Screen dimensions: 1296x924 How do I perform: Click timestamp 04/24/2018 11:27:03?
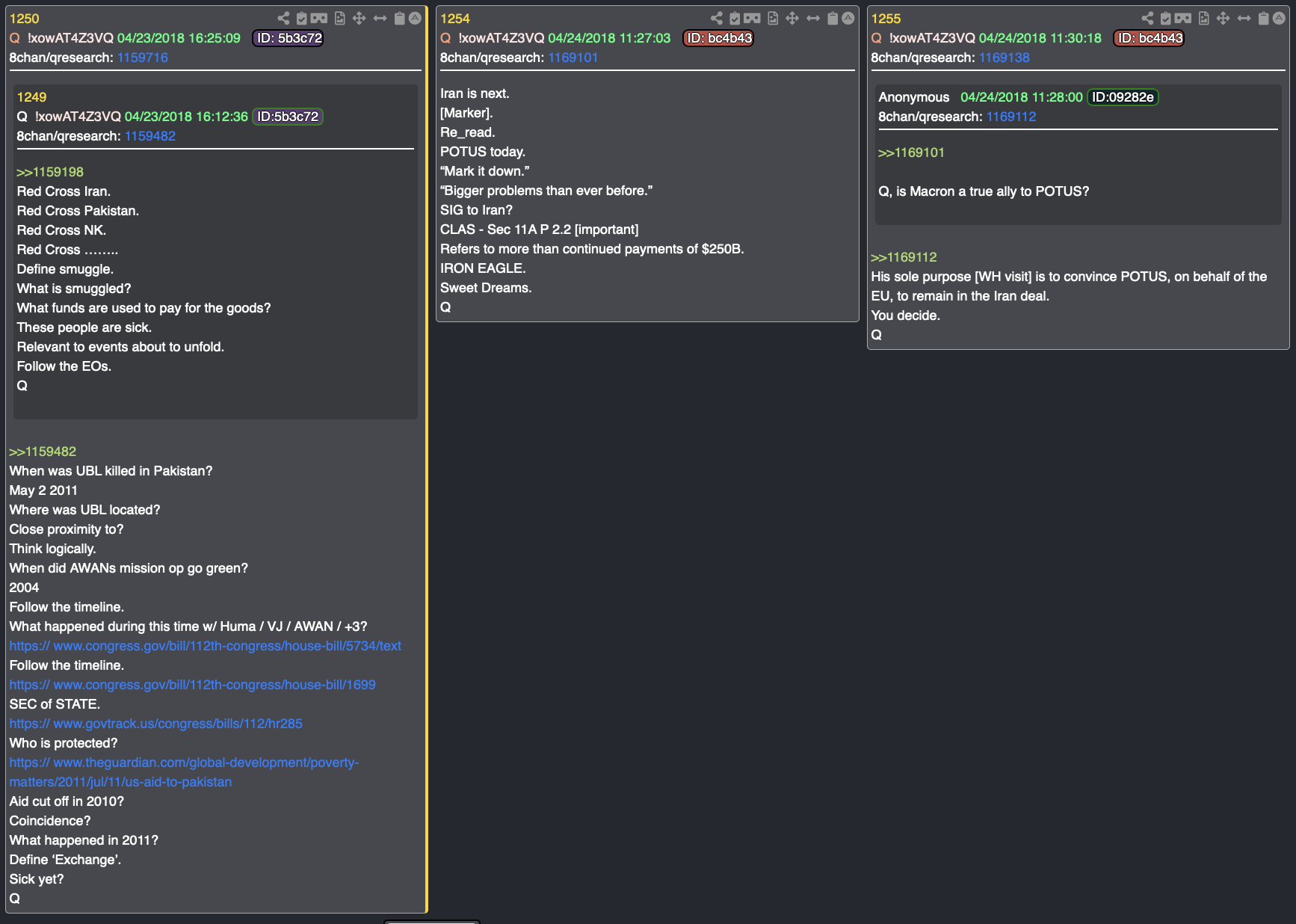coord(609,38)
